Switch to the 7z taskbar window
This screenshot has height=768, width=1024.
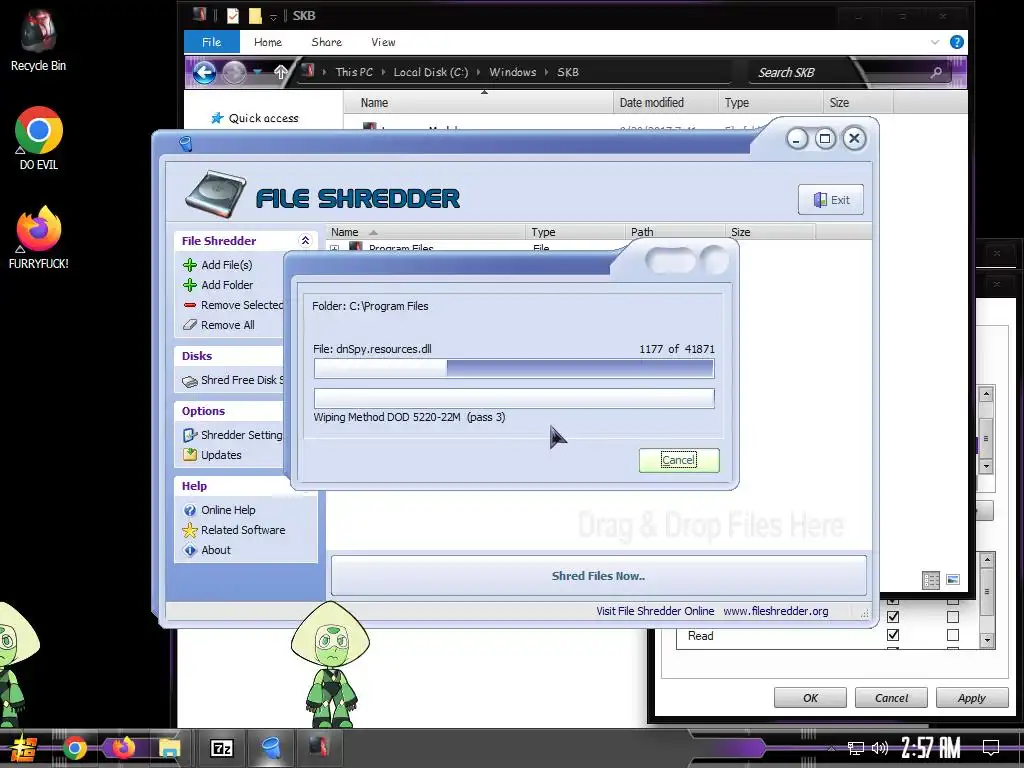click(221, 748)
